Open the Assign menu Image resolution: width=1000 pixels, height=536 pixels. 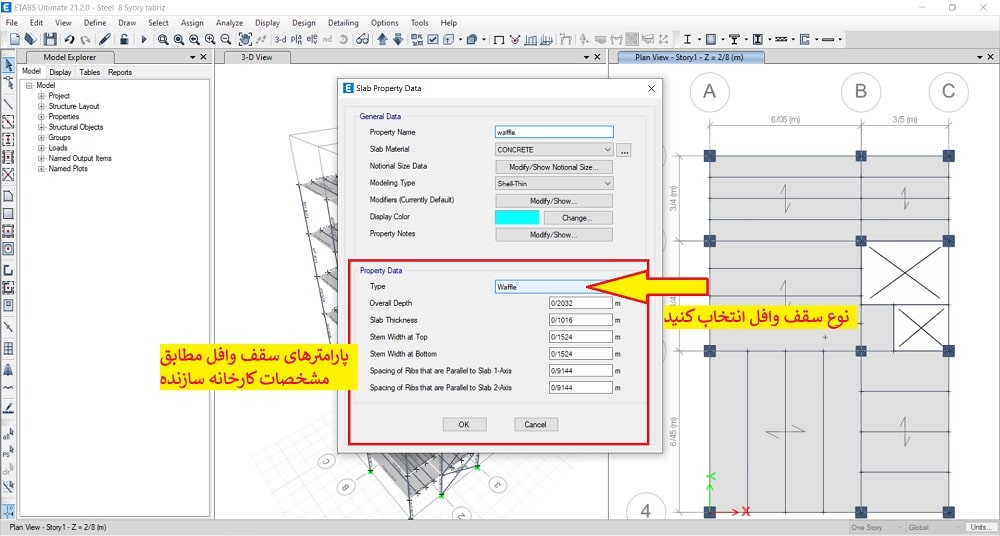(192, 22)
